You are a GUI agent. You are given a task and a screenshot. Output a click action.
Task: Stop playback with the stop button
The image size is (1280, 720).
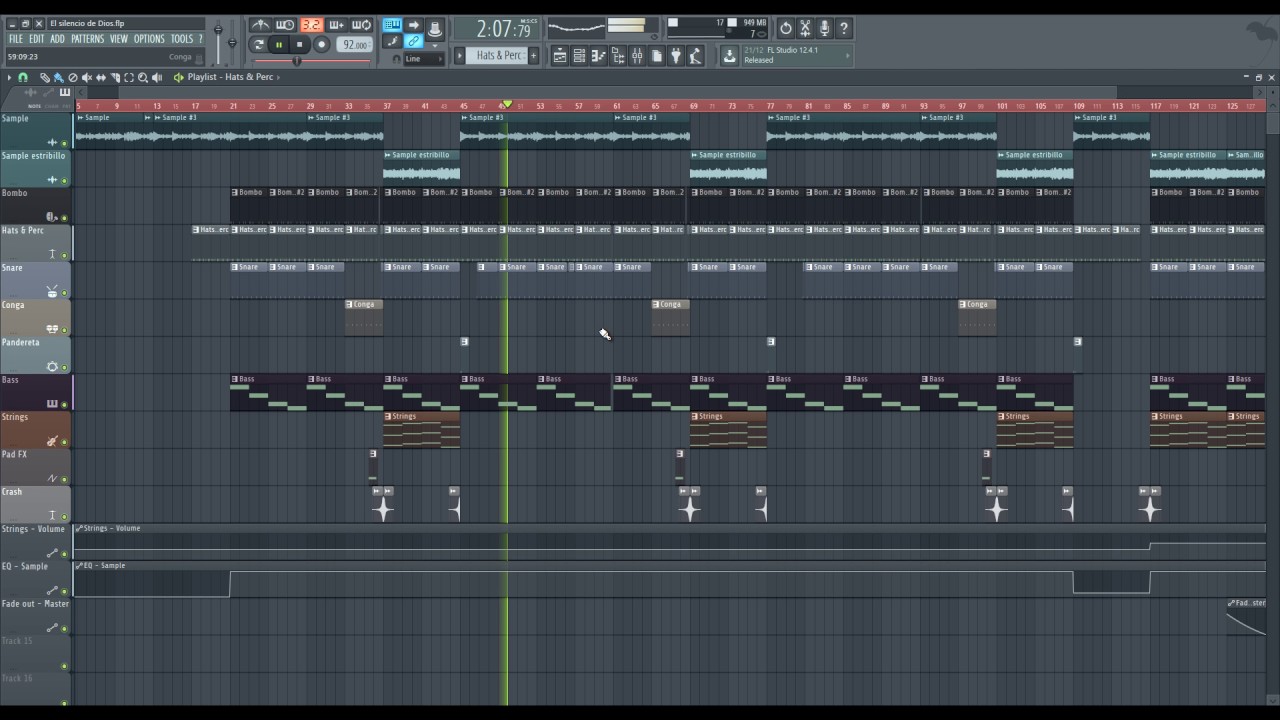point(299,45)
